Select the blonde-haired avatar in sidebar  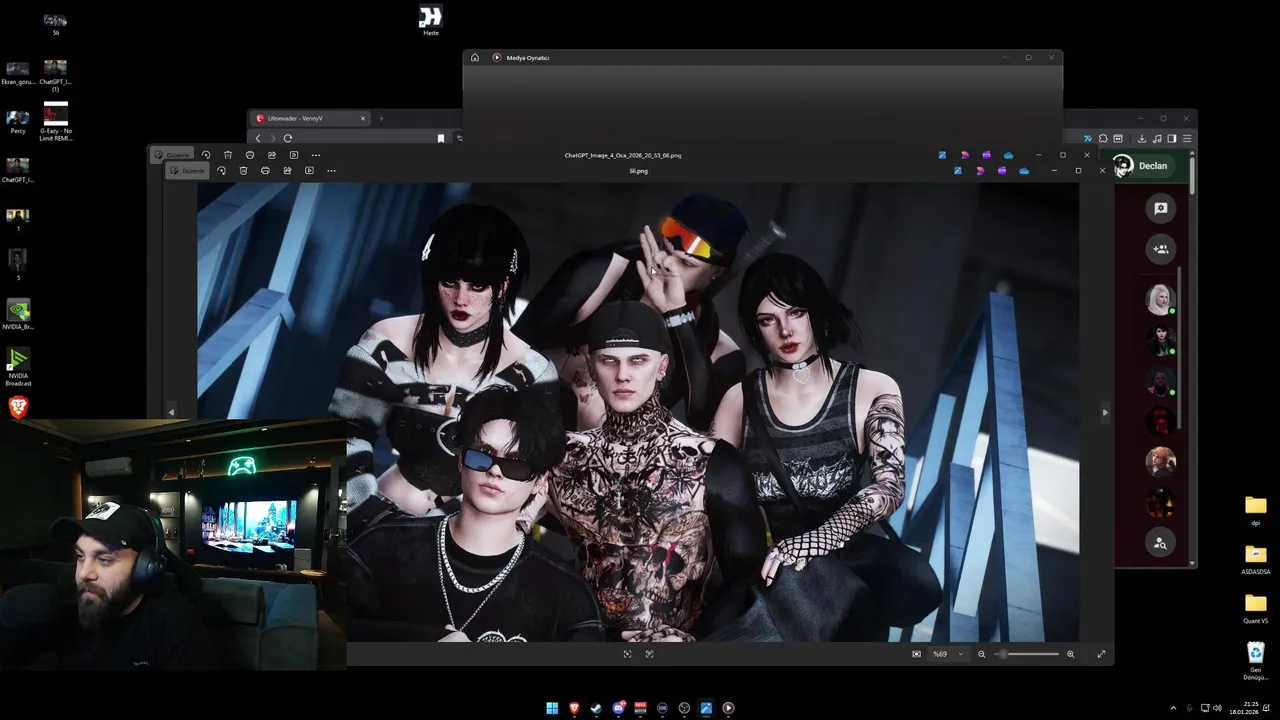pos(1160,299)
